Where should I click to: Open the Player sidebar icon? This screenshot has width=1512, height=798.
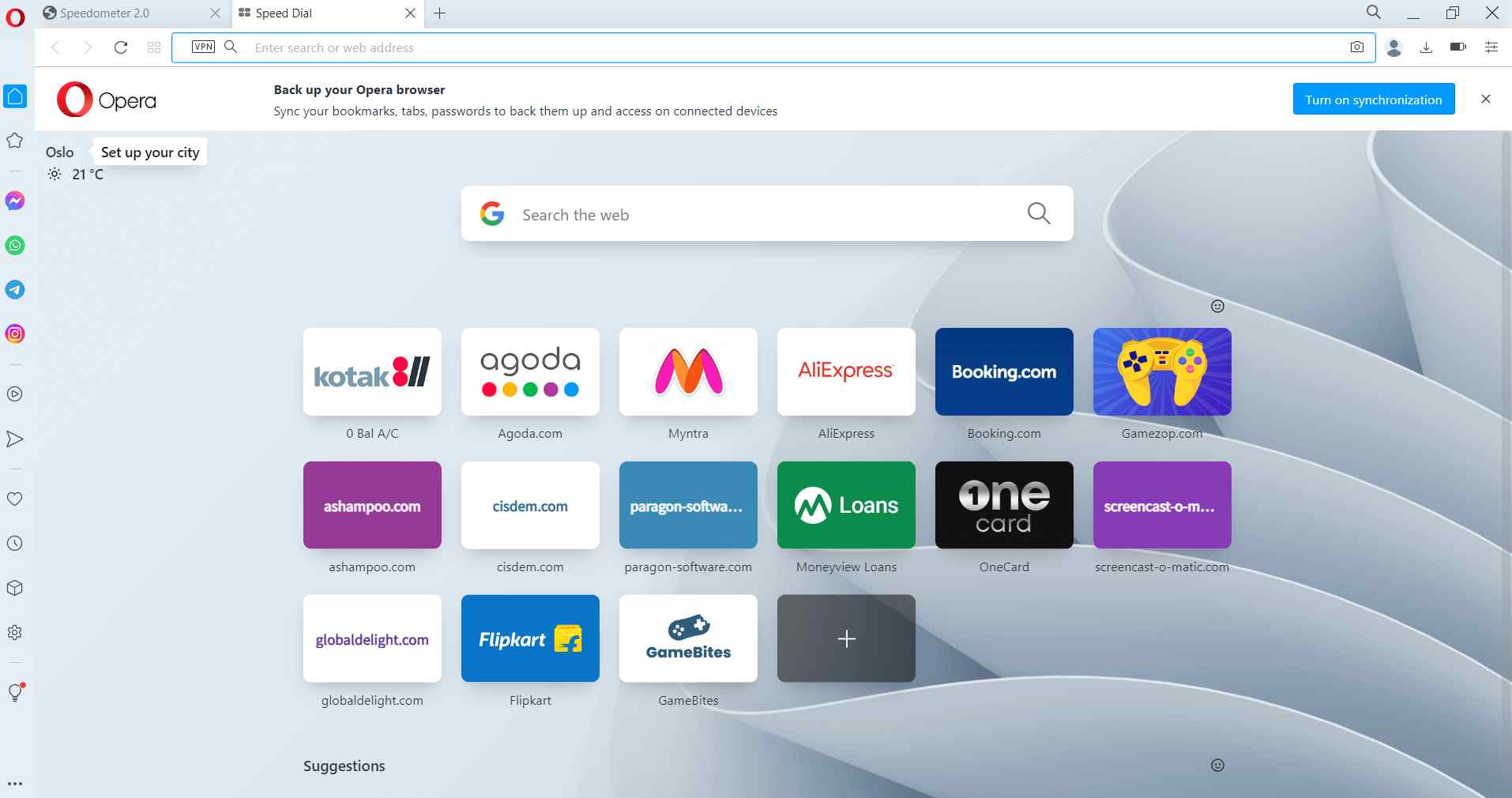15,393
